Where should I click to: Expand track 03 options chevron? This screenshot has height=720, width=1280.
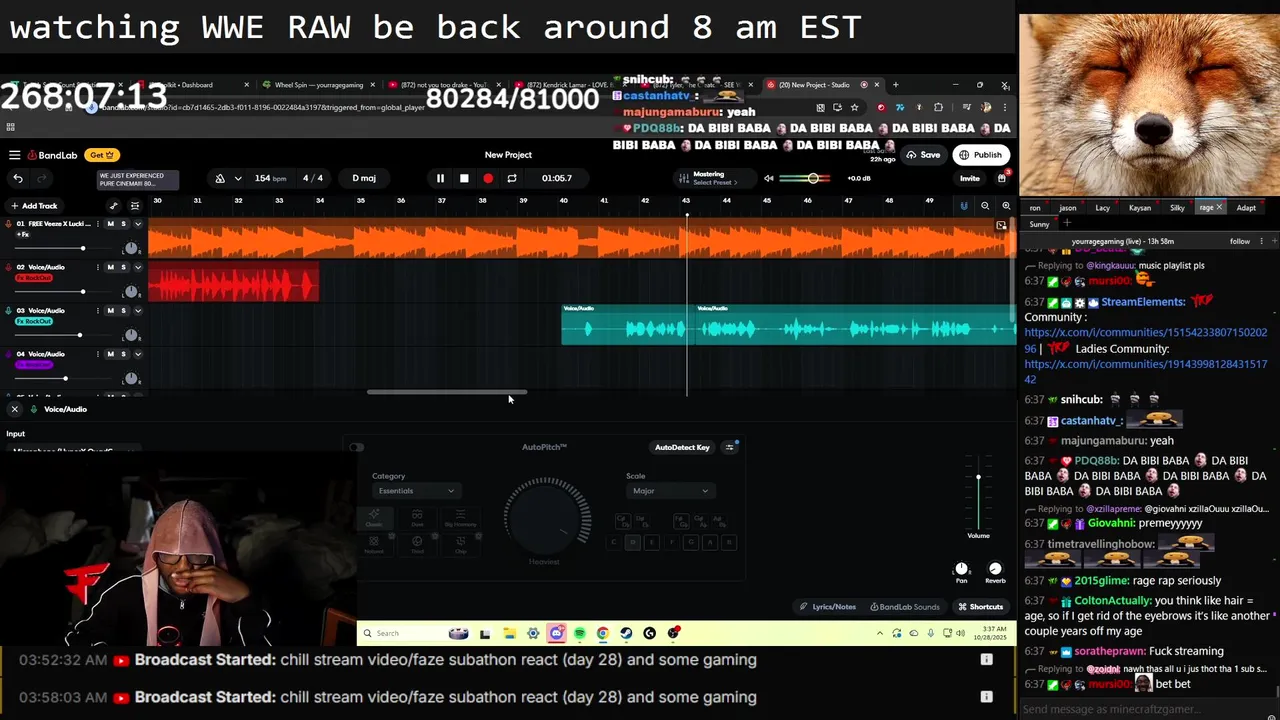[x=138, y=310]
